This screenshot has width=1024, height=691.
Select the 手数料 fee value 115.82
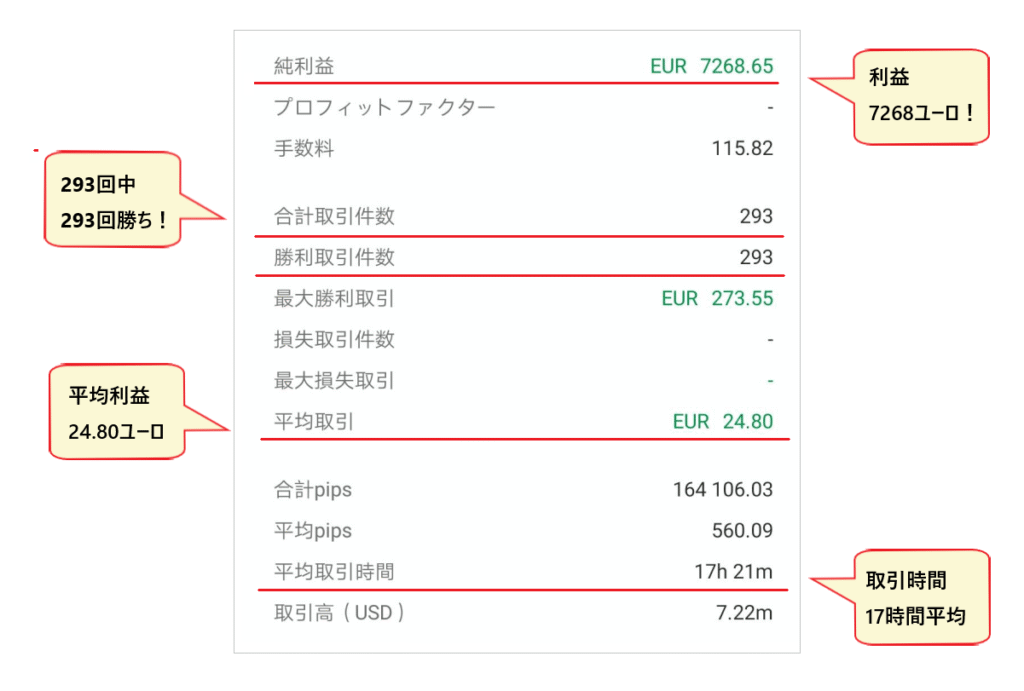(x=741, y=149)
